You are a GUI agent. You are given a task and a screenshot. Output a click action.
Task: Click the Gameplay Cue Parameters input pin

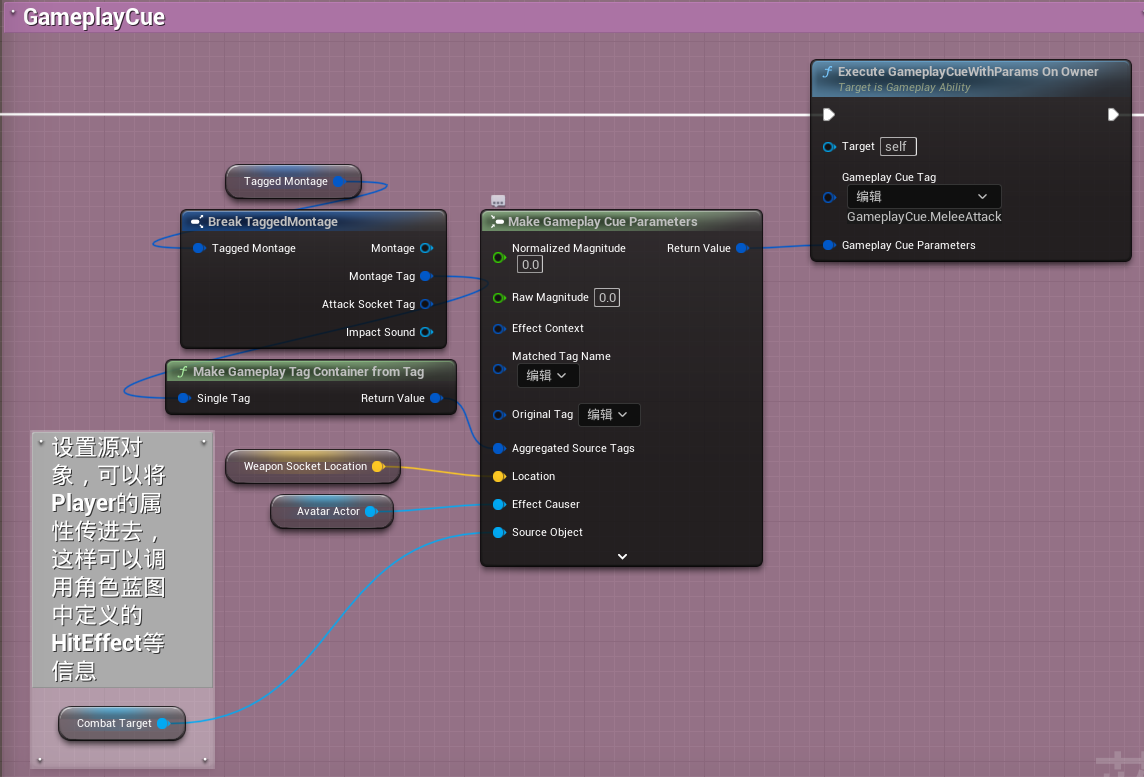(x=829, y=245)
